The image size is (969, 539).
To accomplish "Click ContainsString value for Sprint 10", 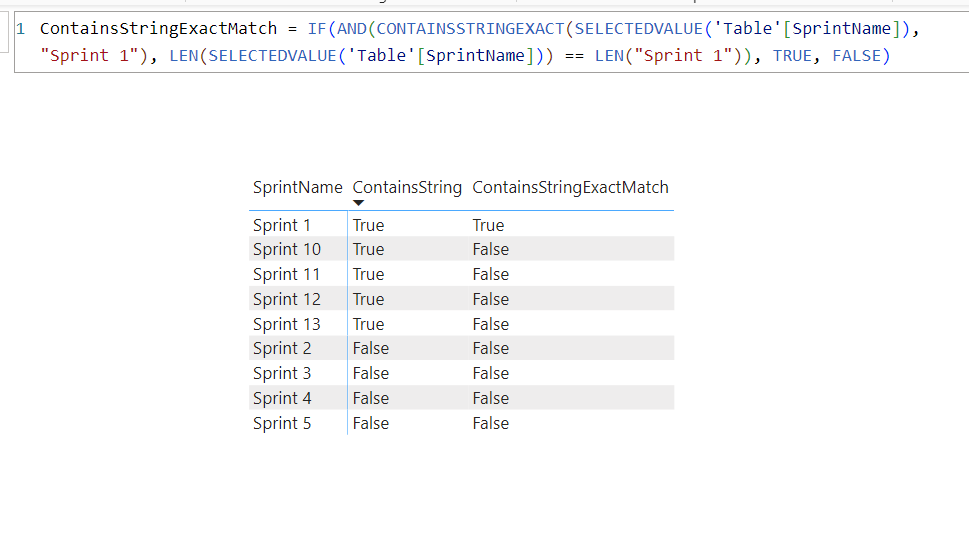I will [368, 249].
